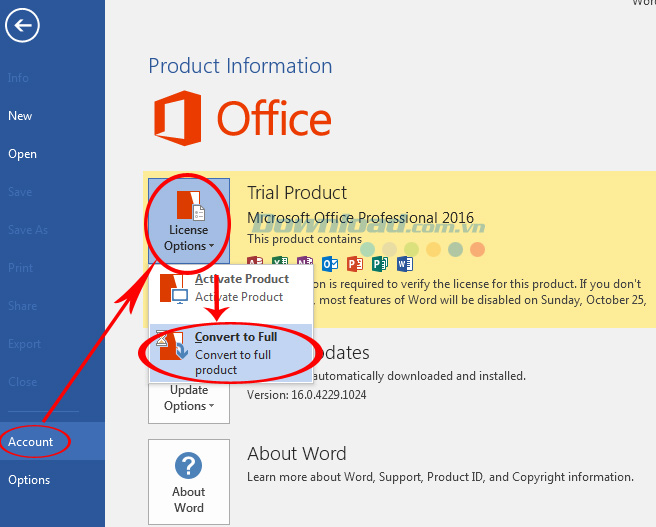Image resolution: width=656 pixels, height=527 pixels.
Task: Click the version 16.0.4229.1024 text
Action: click(x=306, y=395)
